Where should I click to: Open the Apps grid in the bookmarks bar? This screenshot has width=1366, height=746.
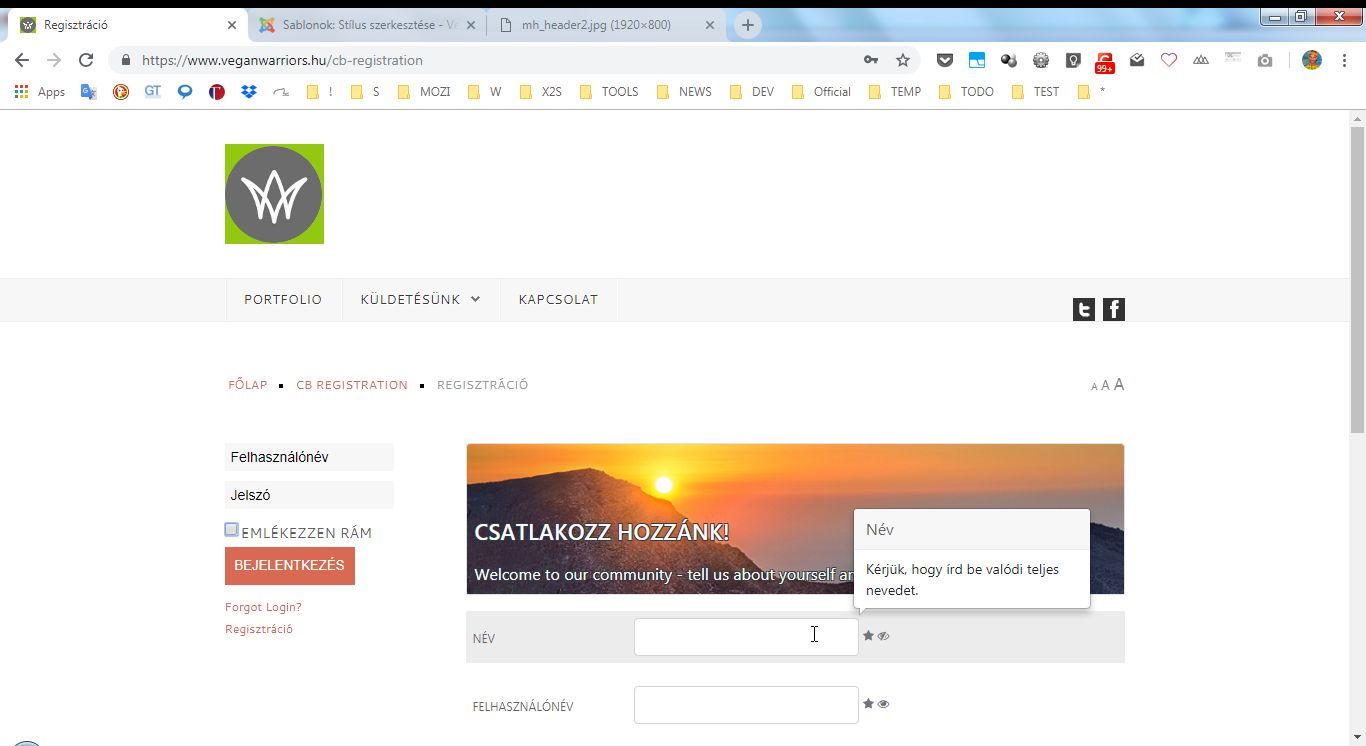point(40,91)
